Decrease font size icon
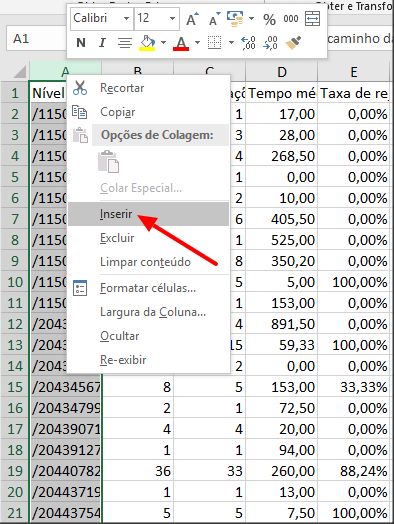This screenshot has height=524, width=394. 214,19
